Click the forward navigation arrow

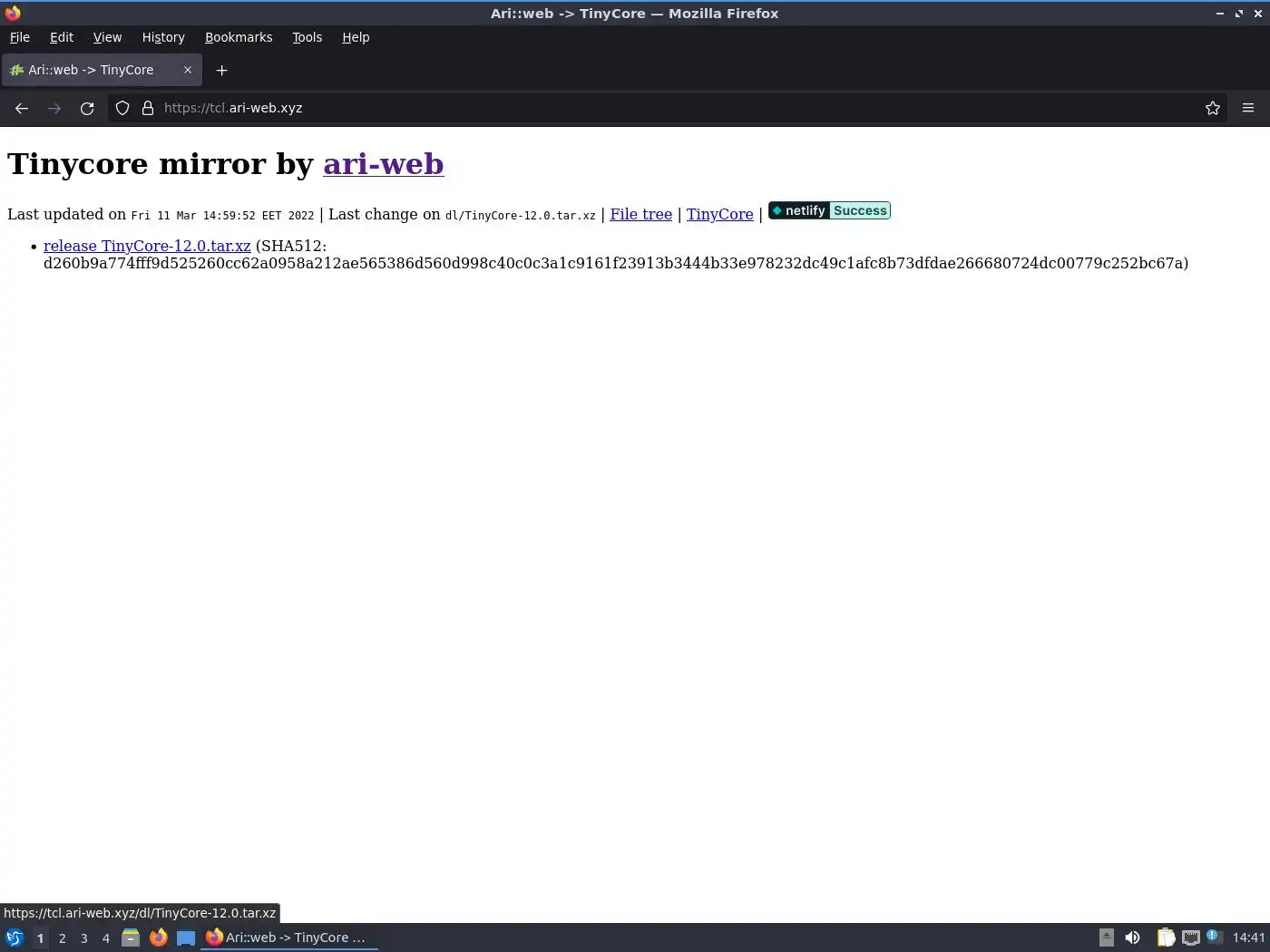(x=54, y=108)
